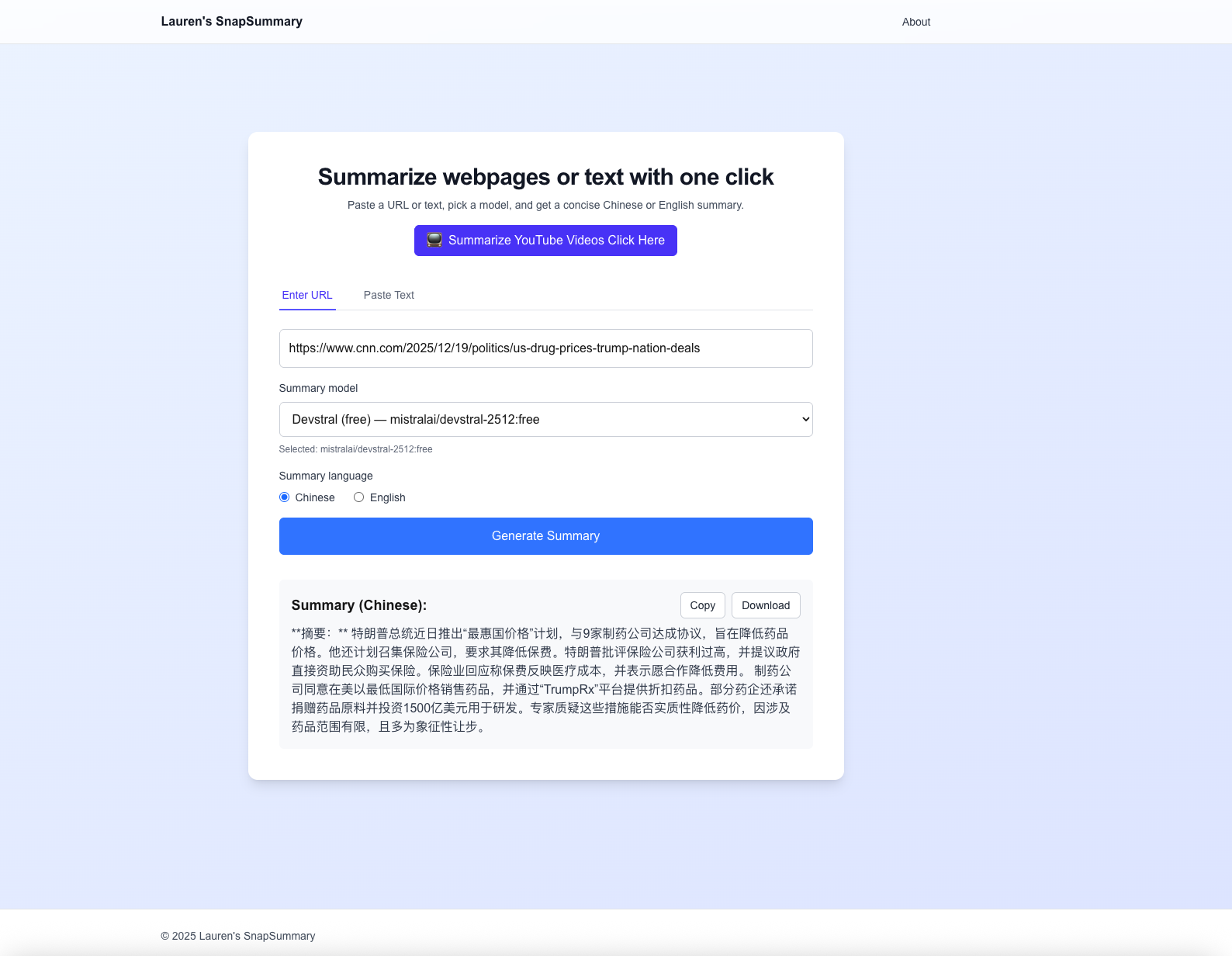Click the chevron arrow of the model selector
This screenshot has height=956, width=1232.
(805, 419)
